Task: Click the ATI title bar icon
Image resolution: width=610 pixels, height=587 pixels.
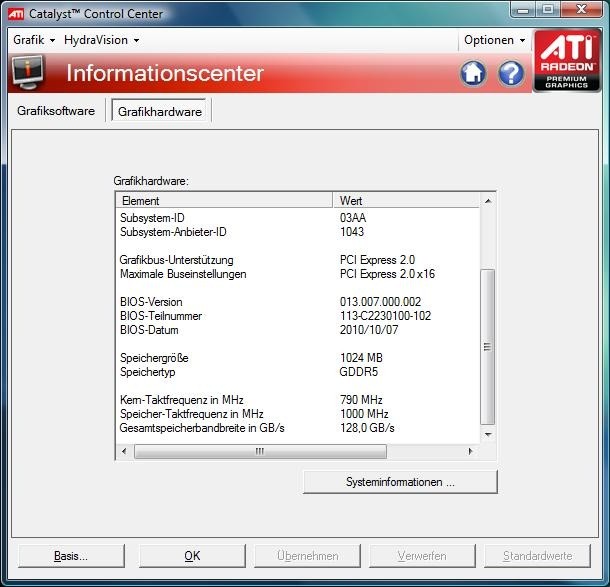Action: 16,14
